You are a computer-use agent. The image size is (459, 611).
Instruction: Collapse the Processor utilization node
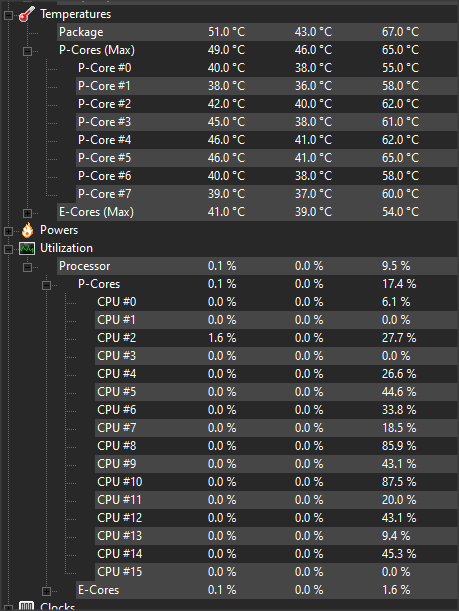click(27, 267)
